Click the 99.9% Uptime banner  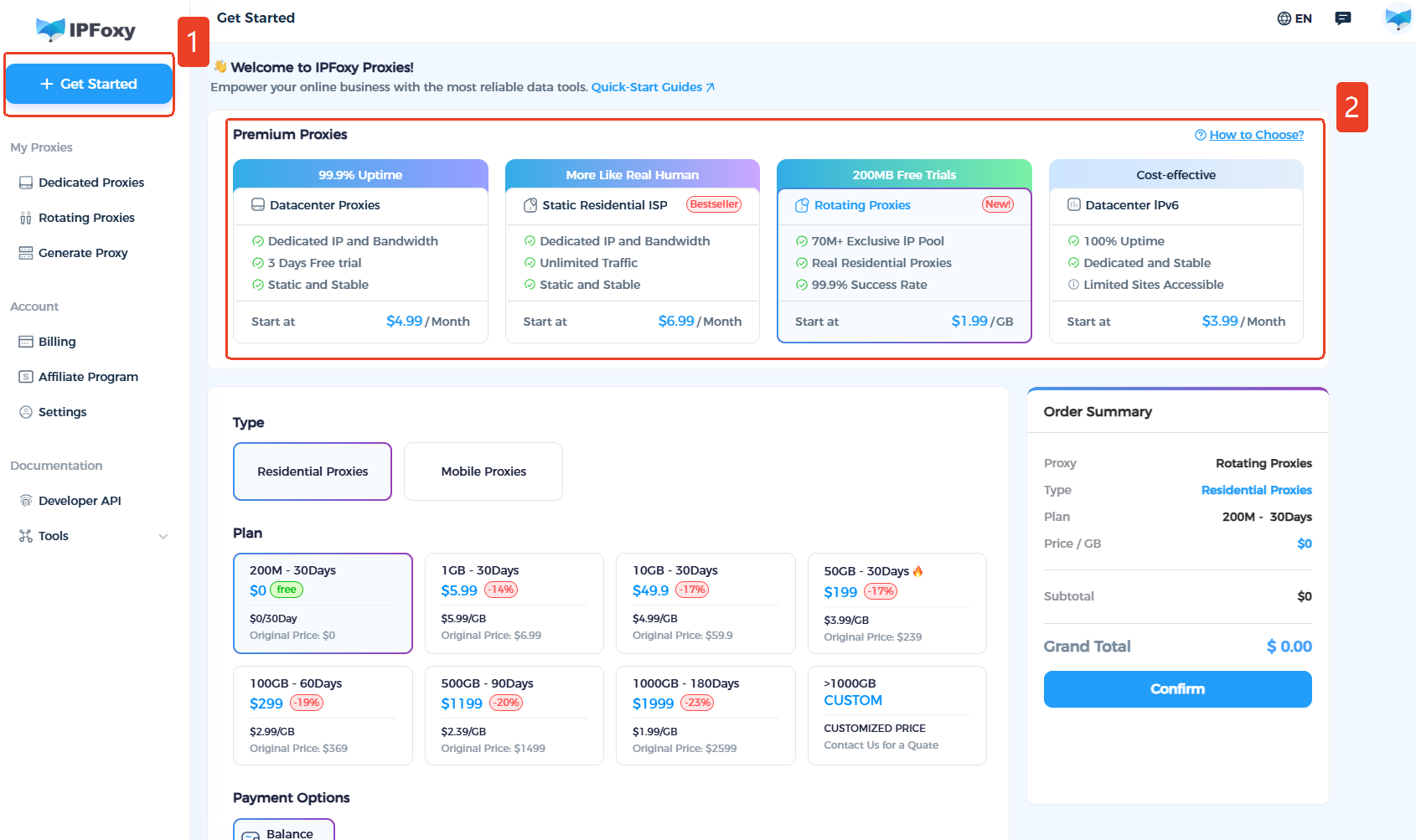[x=360, y=174]
